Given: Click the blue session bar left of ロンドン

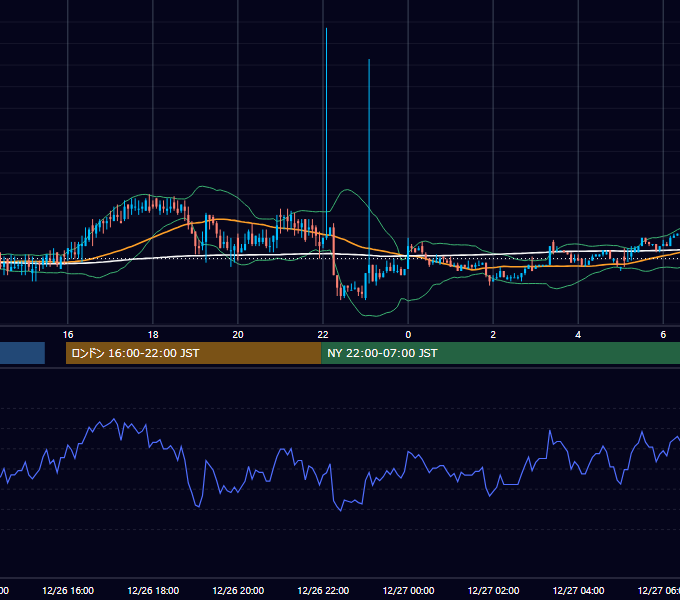Looking at the screenshot, I should [x=22, y=353].
